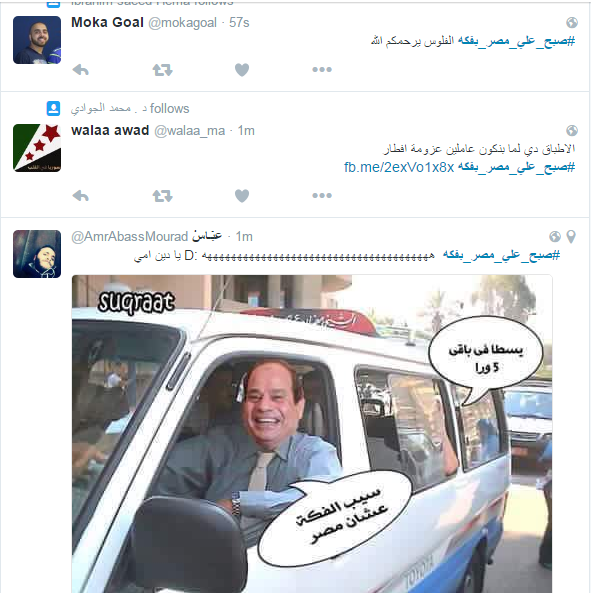Reply to walaa awad's tweet

81,196
